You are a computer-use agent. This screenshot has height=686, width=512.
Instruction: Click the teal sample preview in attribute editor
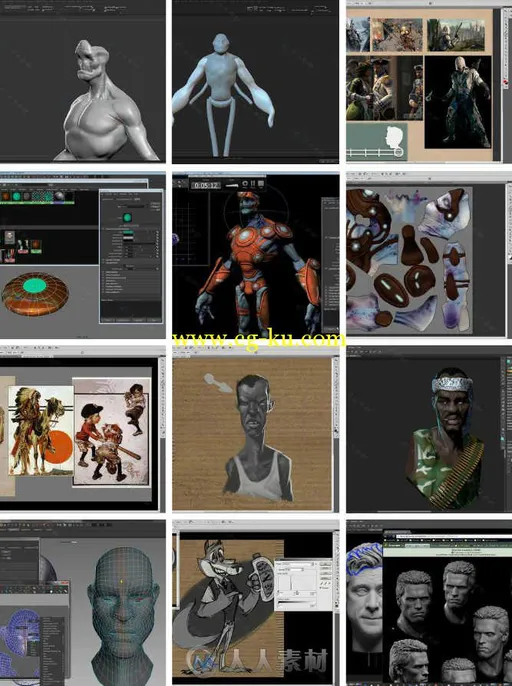coord(127,217)
